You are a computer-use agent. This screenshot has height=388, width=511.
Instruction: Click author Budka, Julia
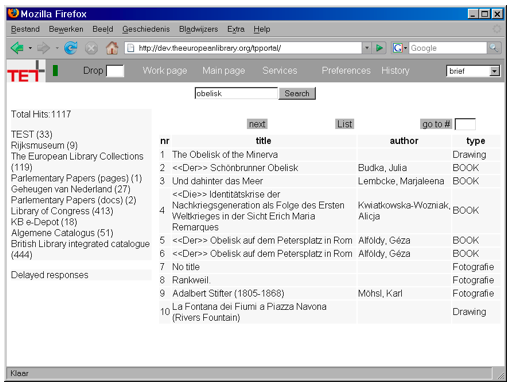pyautogui.click(x=382, y=168)
